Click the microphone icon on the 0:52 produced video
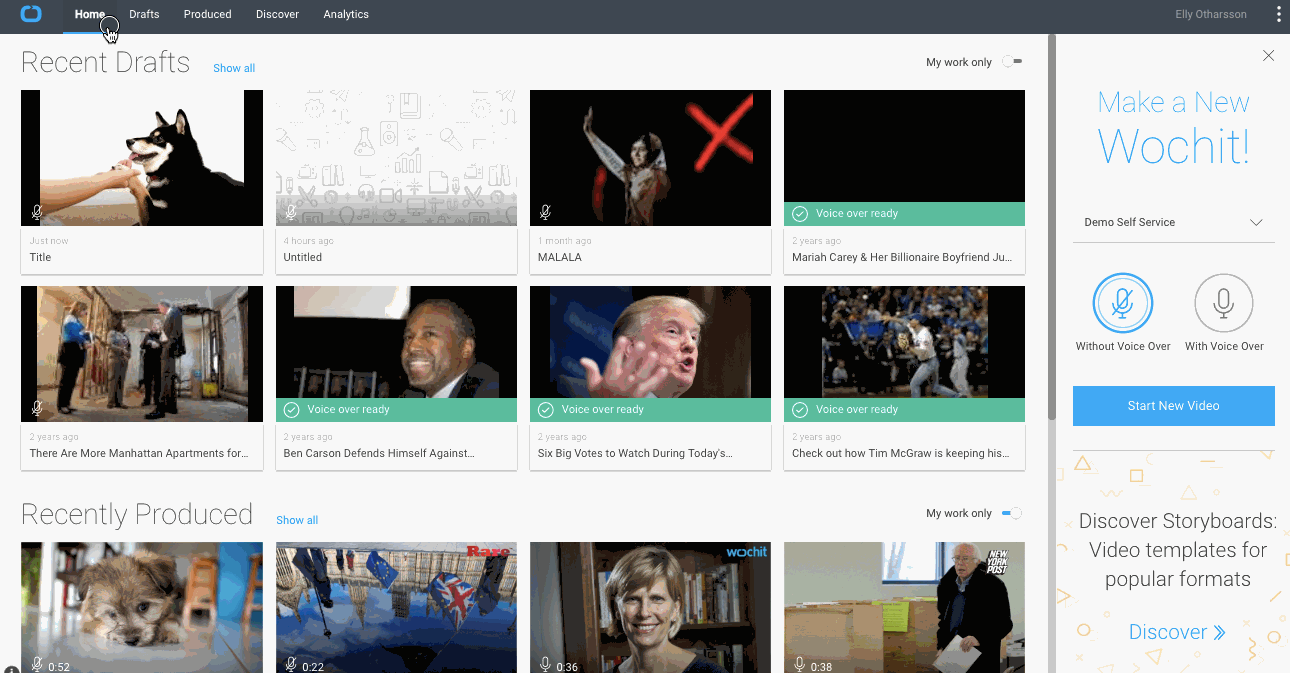The height and width of the screenshot is (673, 1290). (x=37, y=664)
